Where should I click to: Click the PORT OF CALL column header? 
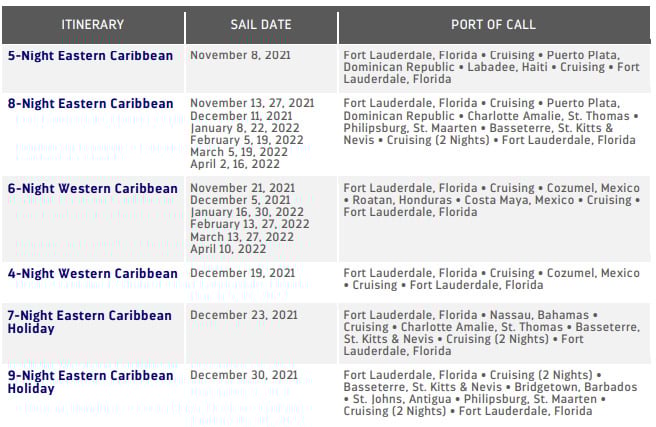point(494,25)
